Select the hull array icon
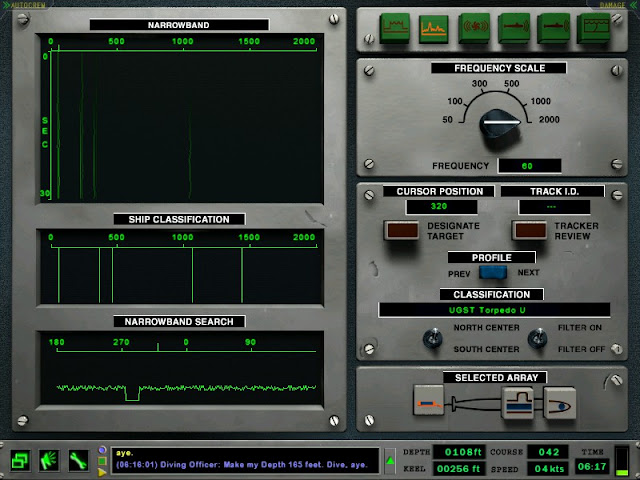Image resolution: width=640 pixels, height=480 pixels. click(x=518, y=402)
